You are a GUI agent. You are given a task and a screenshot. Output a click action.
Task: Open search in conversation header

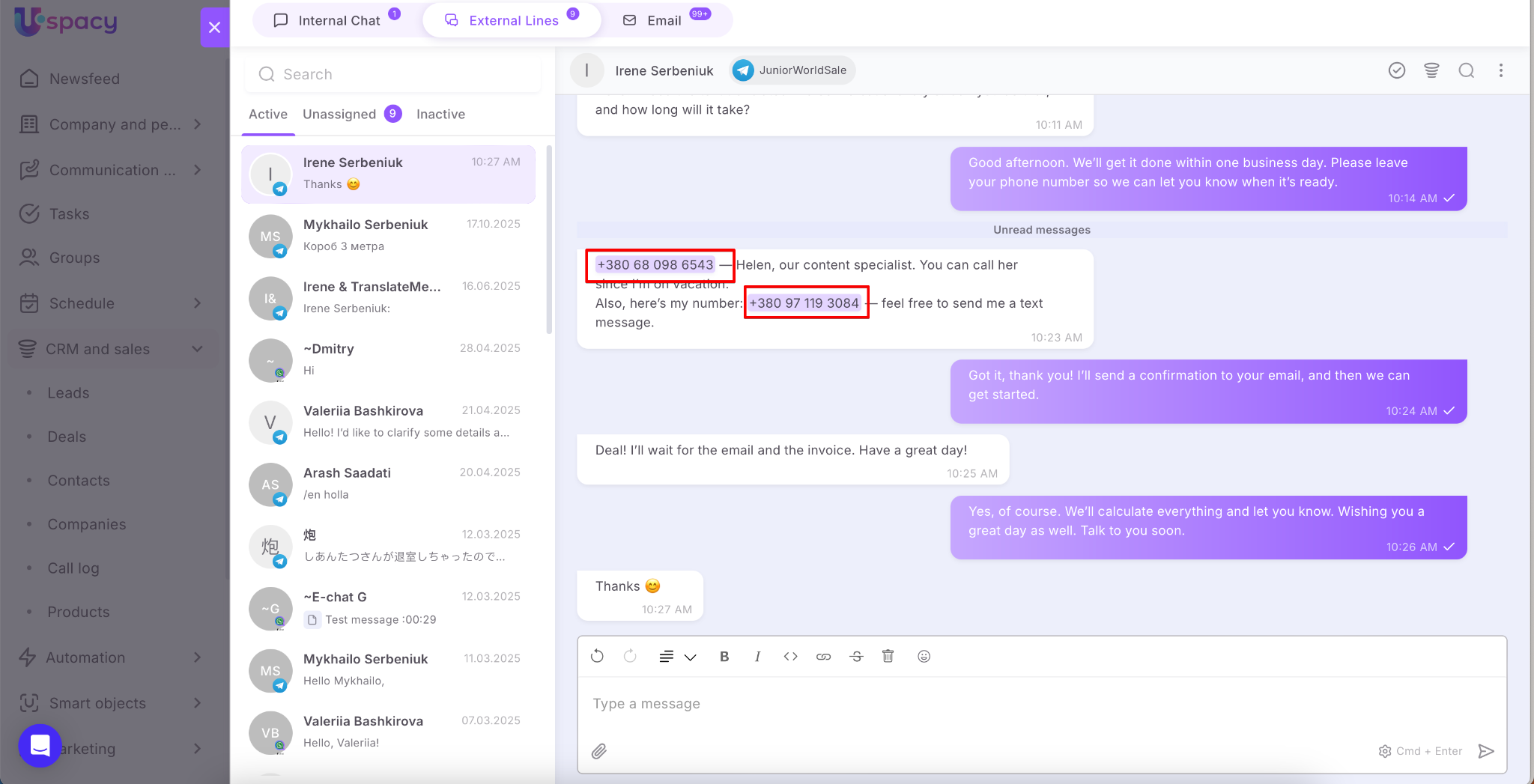1466,70
